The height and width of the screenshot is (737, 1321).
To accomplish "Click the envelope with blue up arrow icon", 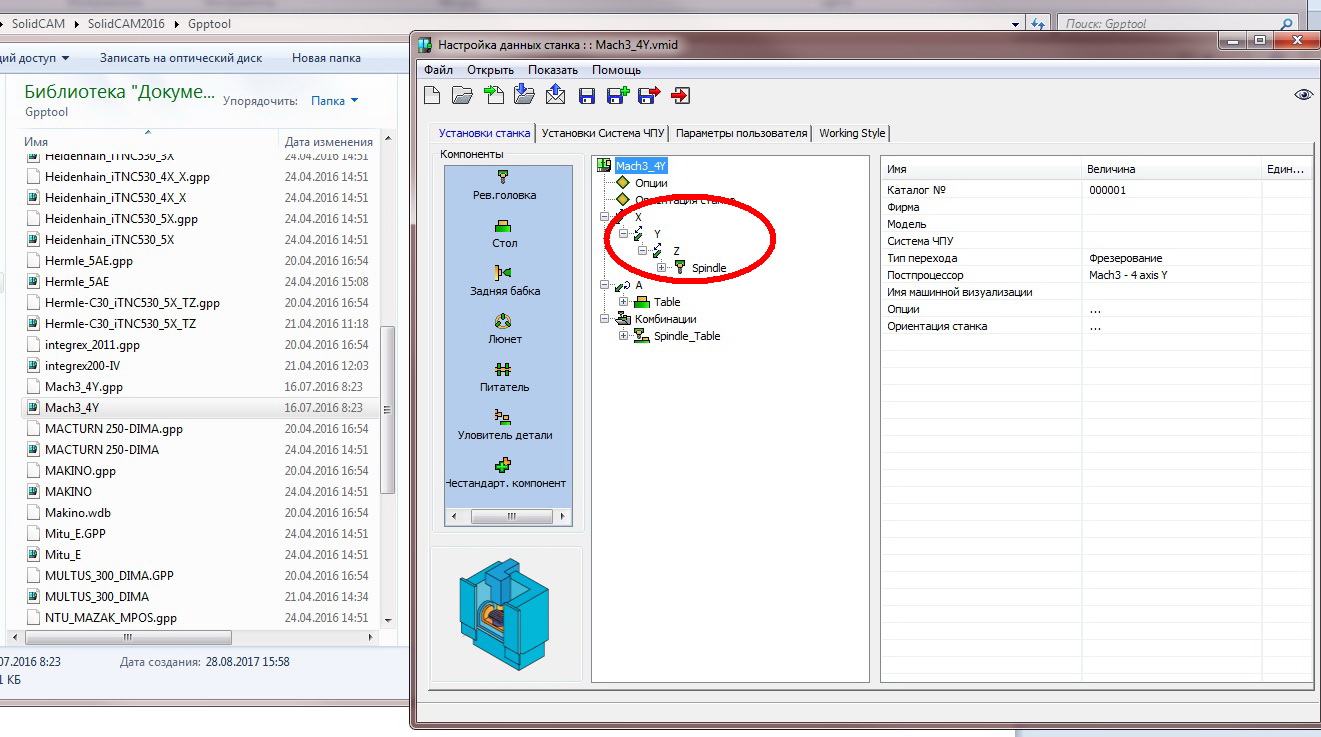I will [556, 95].
